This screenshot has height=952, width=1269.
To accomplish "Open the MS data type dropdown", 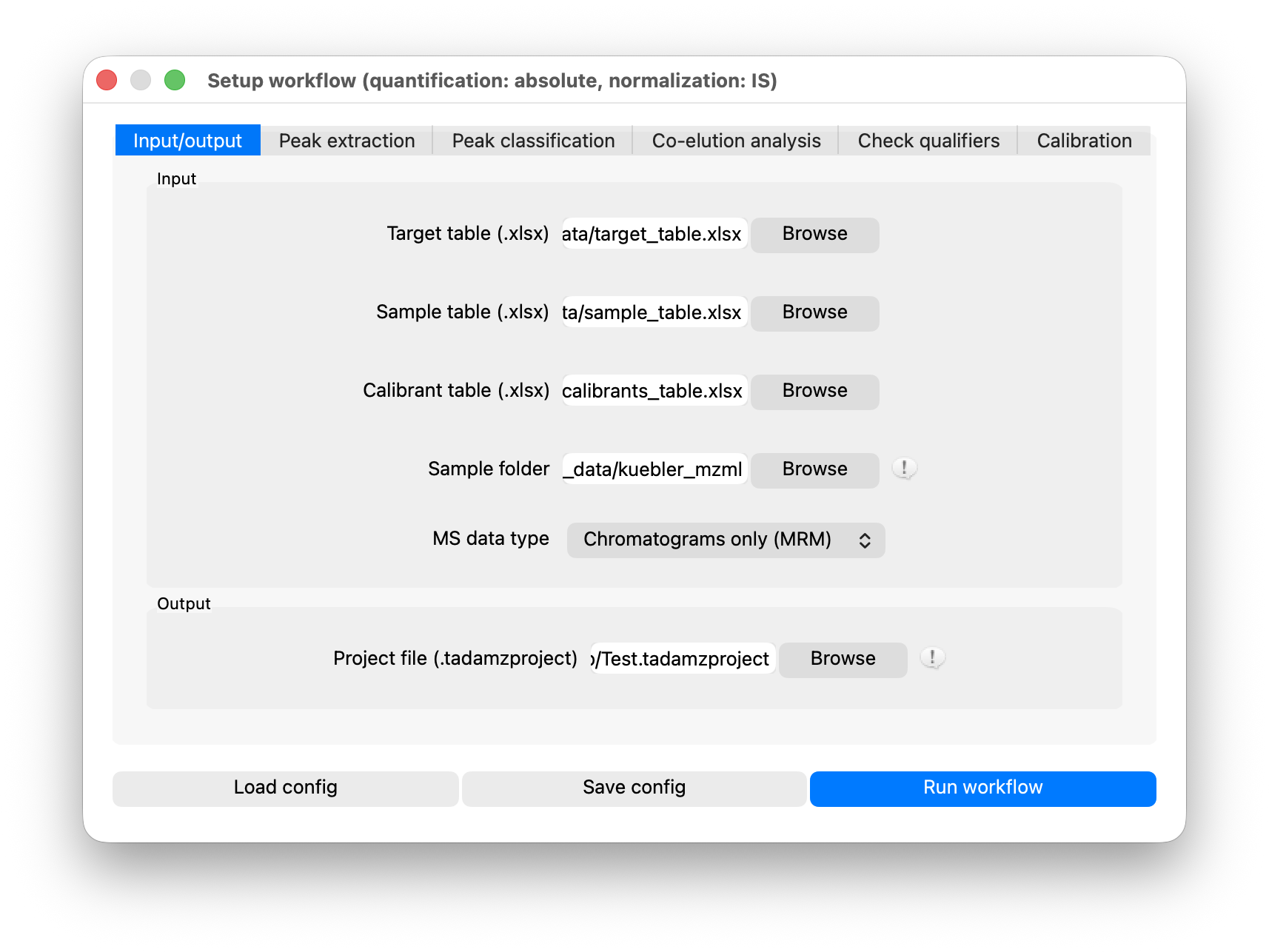I will click(x=726, y=540).
